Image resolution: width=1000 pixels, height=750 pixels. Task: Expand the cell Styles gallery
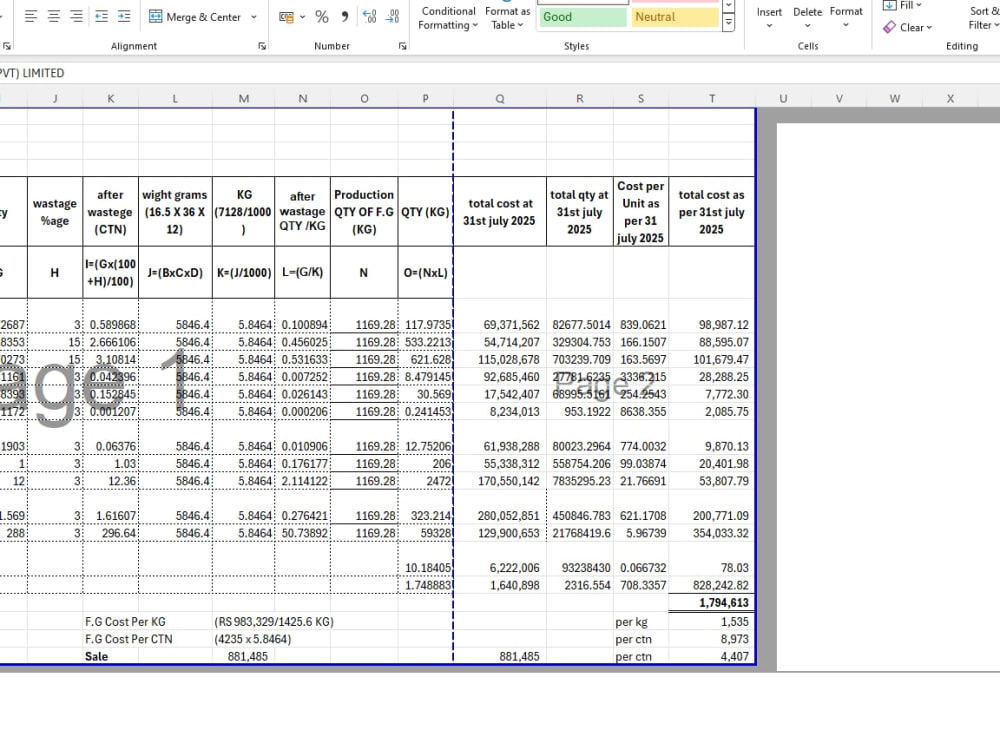(728, 24)
